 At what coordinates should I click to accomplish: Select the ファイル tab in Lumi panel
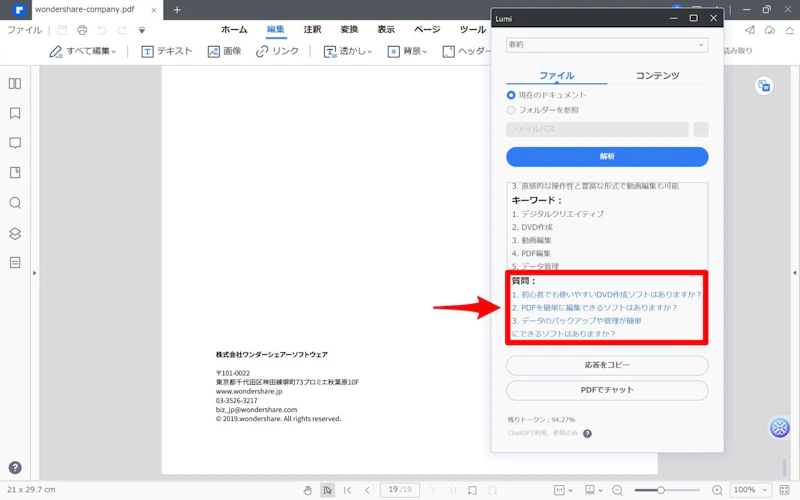[x=557, y=76]
